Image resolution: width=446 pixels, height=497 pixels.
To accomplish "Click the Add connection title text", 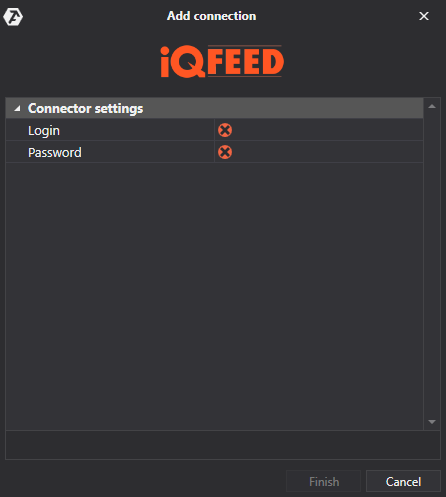I will 212,16.
